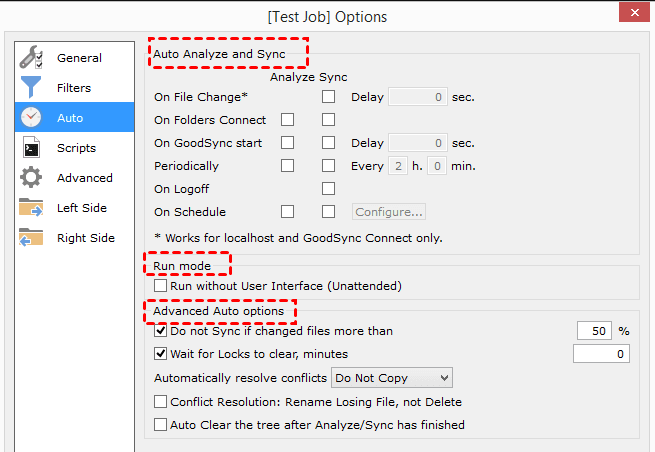Enable Run without User Interface checkbox
The height and width of the screenshot is (452, 655).
coord(161,286)
